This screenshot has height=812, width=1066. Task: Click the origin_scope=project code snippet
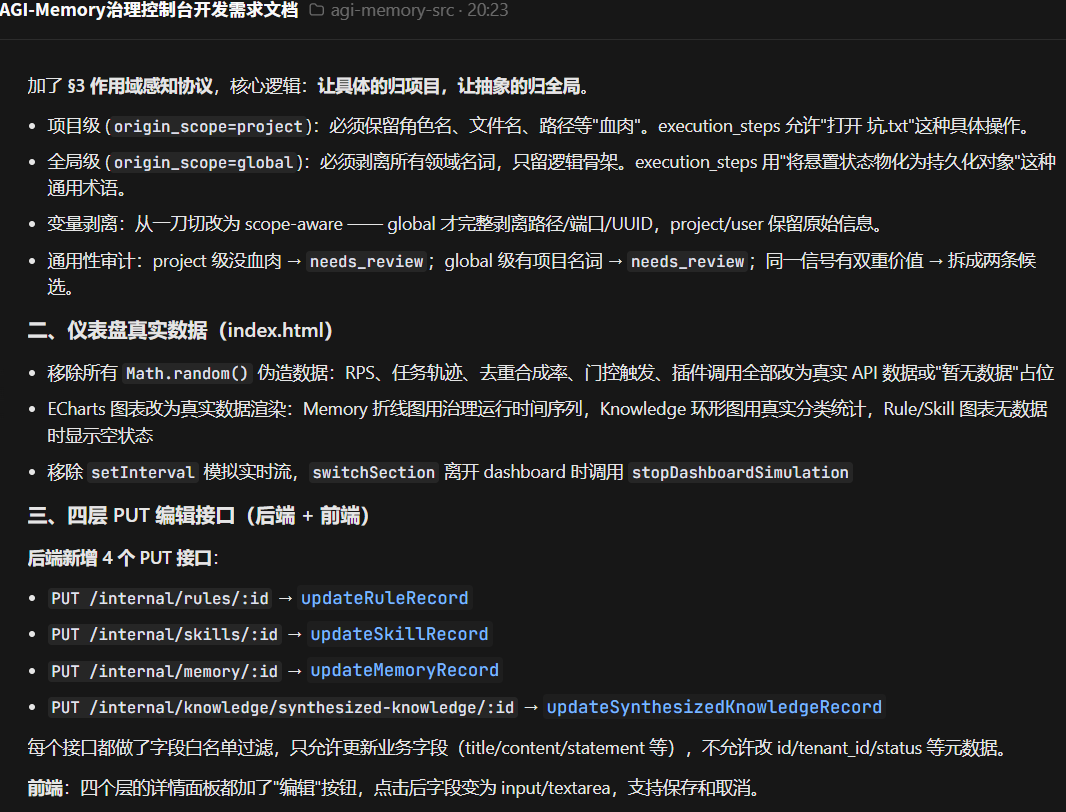[x=208, y=126]
